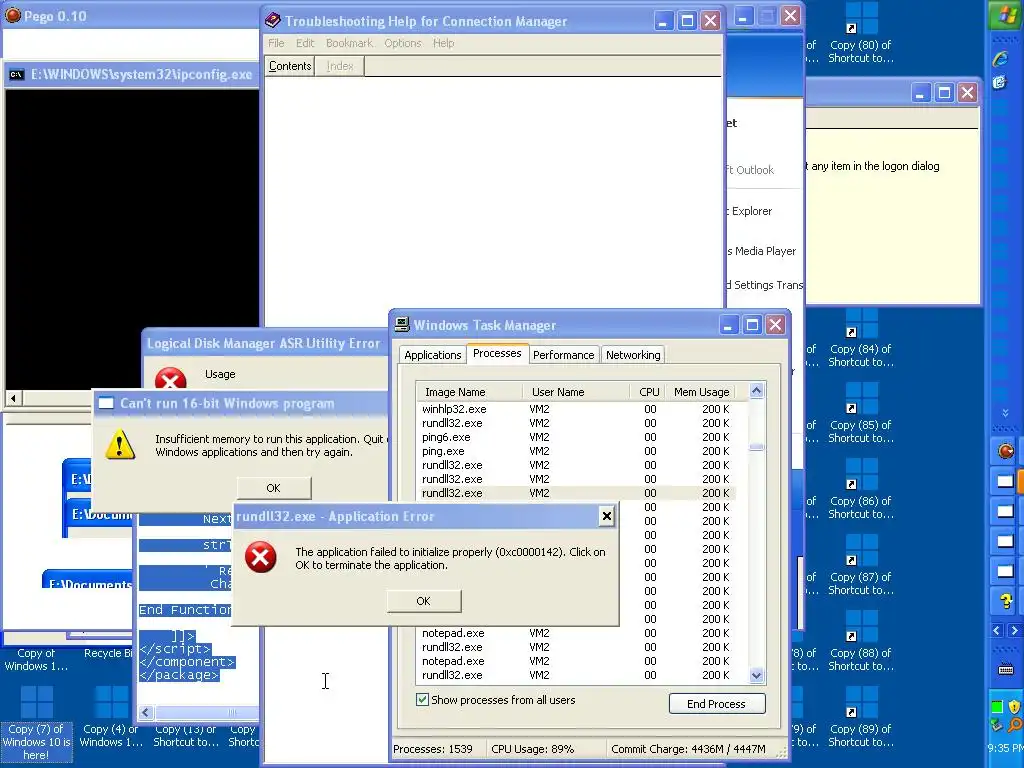Open the Help menu in Troubleshooting Help
This screenshot has width=1024, height=768.
[x=443, y=43]
